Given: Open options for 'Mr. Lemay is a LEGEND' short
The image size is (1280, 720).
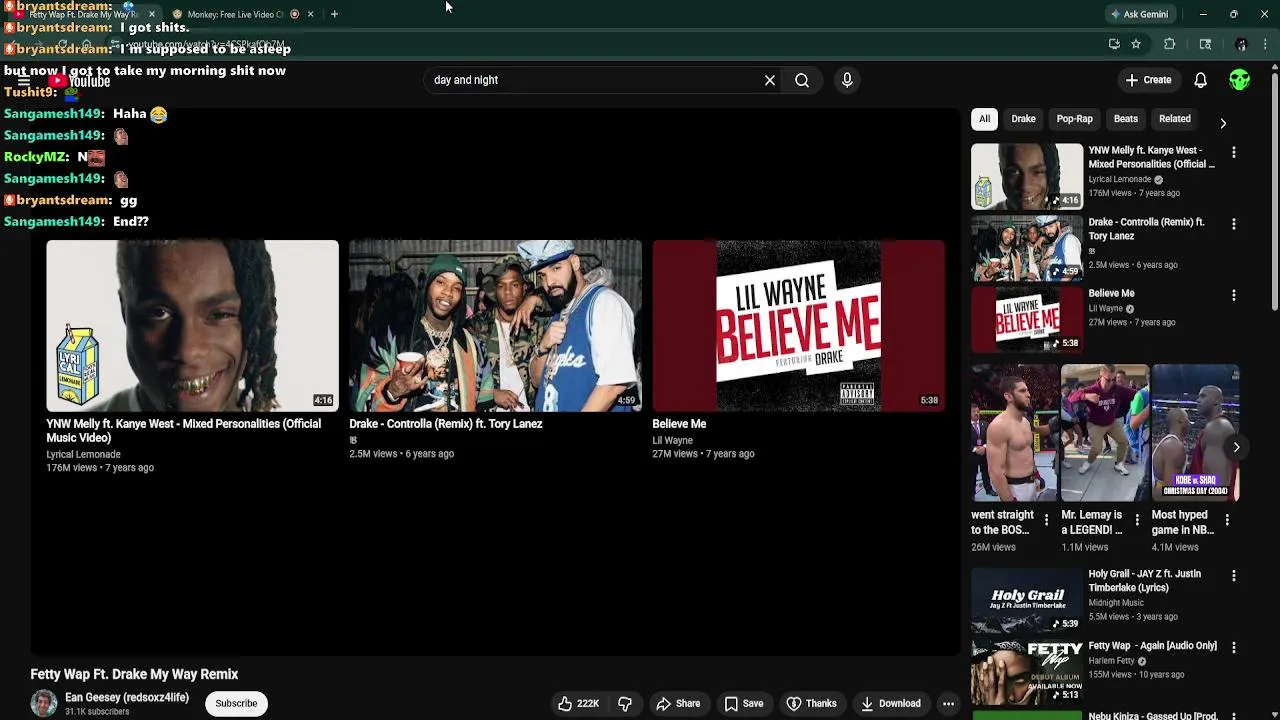Looking at the screenshot, I should [x=1137, y=520].
